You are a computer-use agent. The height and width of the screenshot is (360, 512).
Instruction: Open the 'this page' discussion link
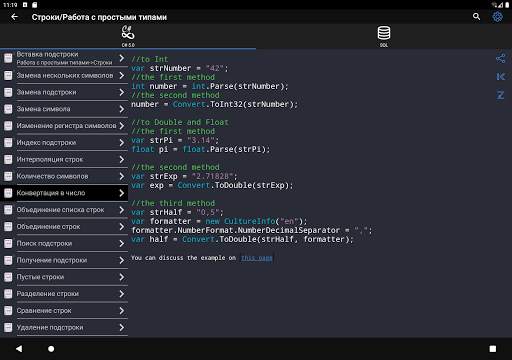(256, 258)
